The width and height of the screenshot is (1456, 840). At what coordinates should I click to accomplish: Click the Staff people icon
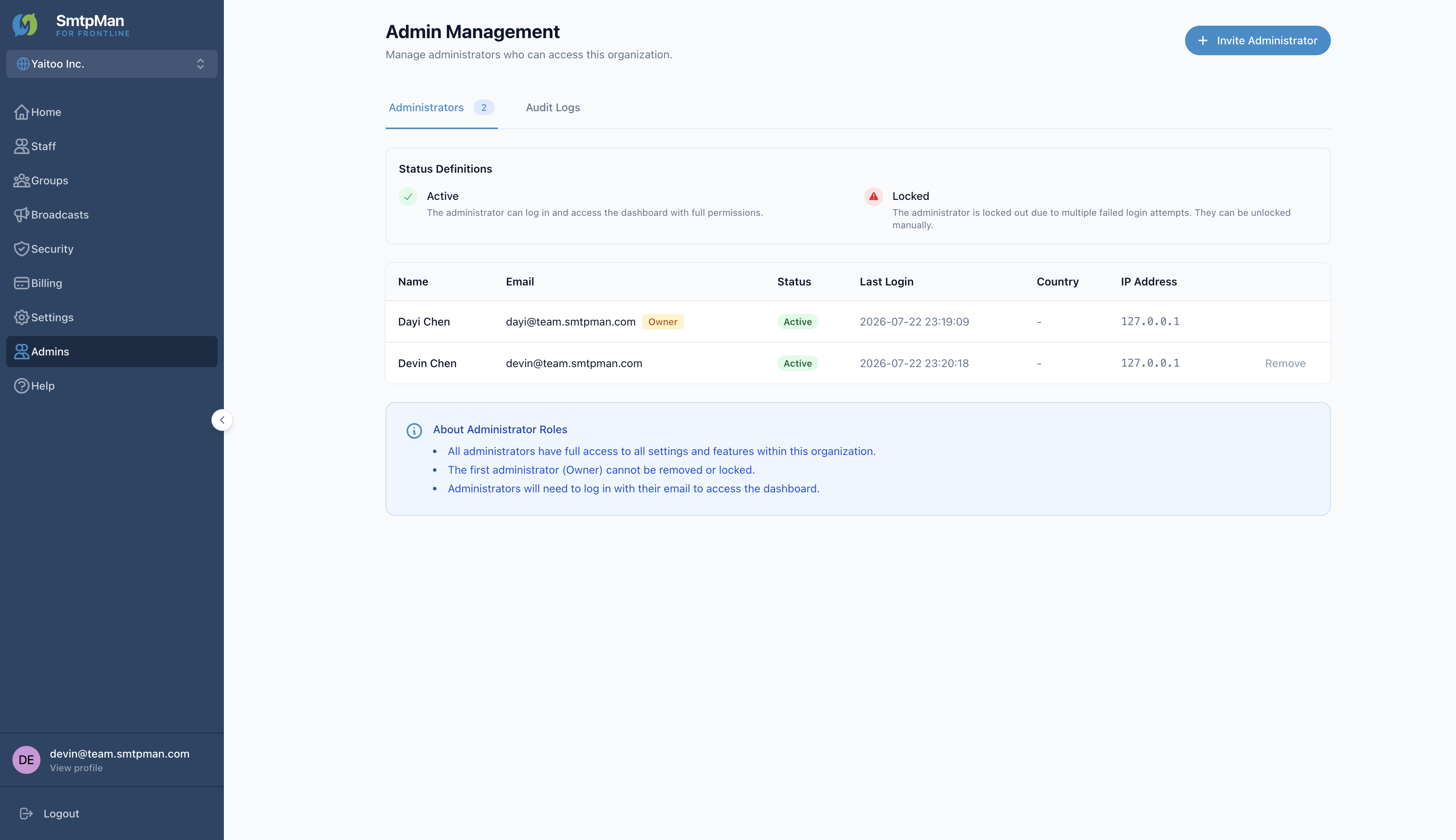click(21, 147)
